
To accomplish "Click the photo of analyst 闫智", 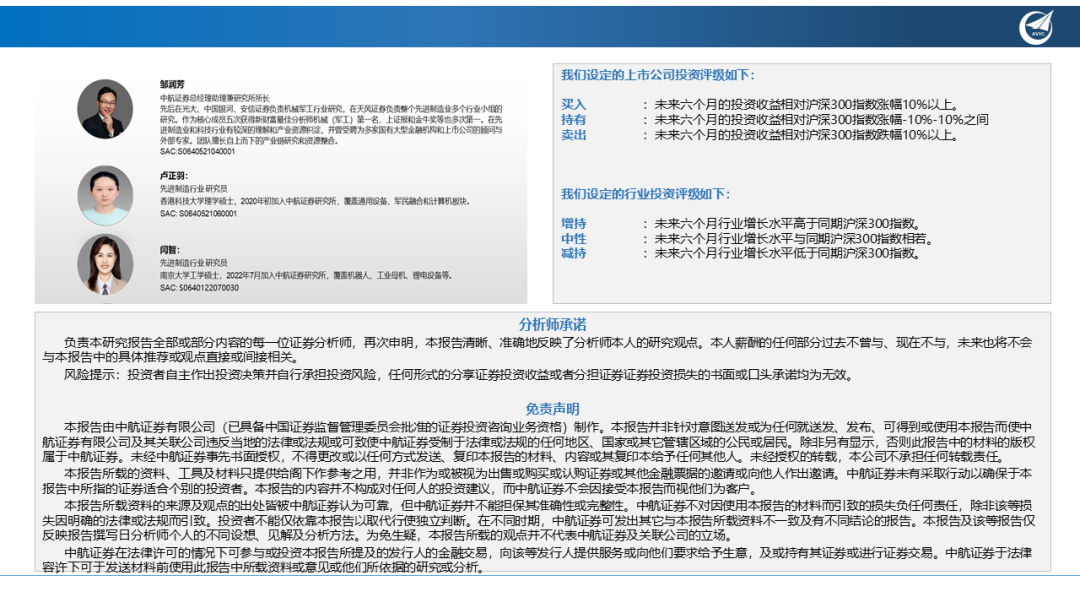I will [x=105, y=265].
